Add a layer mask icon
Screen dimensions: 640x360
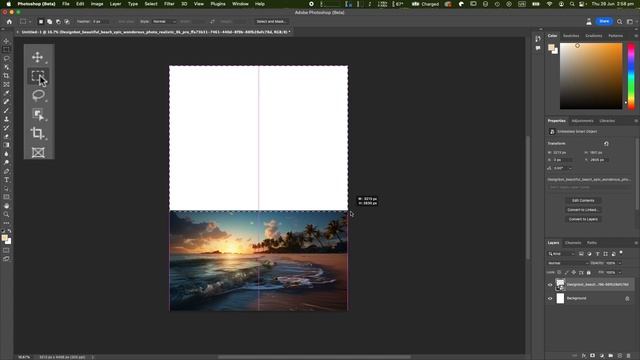tap(593, 356)
